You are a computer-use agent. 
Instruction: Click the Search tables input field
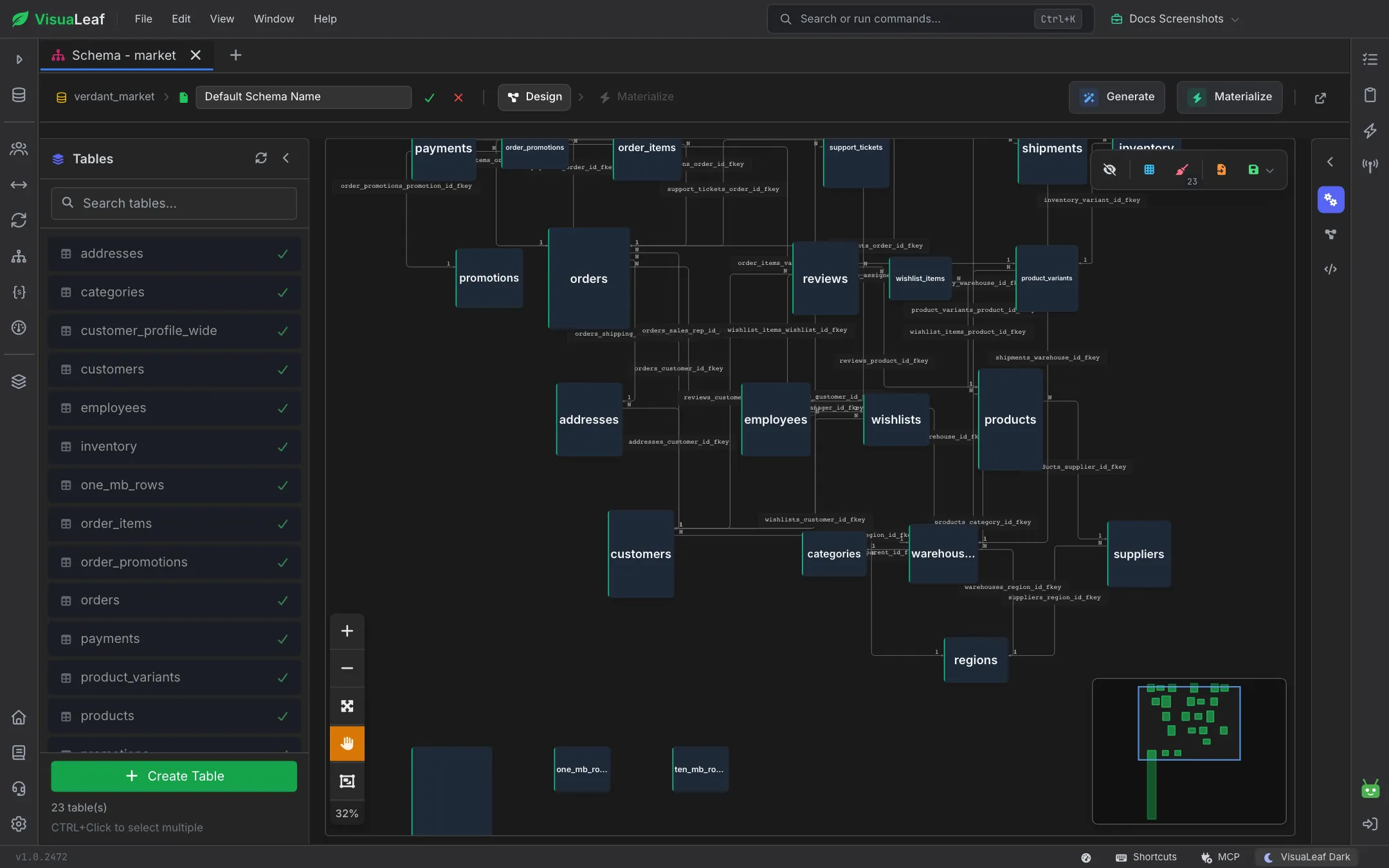click(174, 203)
